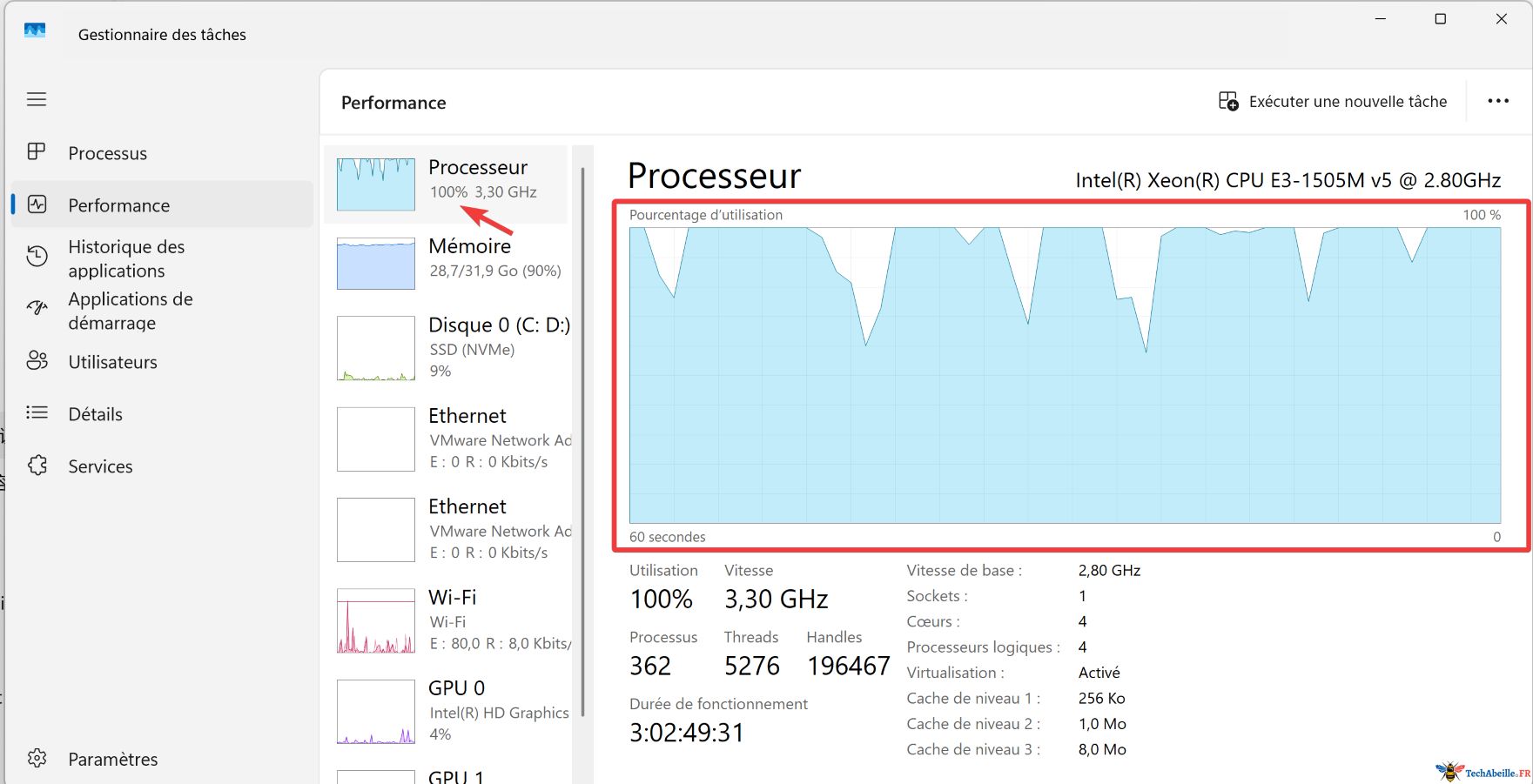Click the Vitesse 3,30 GHz value
Screen dimensions: 1533x784
tap(776, 600)
